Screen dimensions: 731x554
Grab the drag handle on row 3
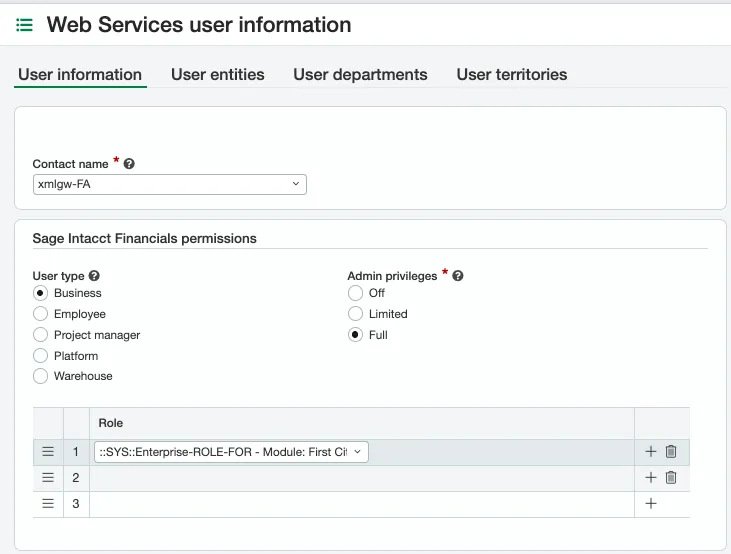pos(48,504)
